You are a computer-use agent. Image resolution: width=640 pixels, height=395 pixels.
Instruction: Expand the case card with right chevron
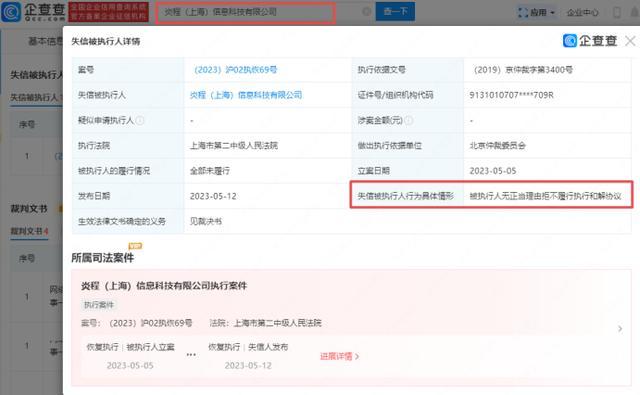click(620, 328)
